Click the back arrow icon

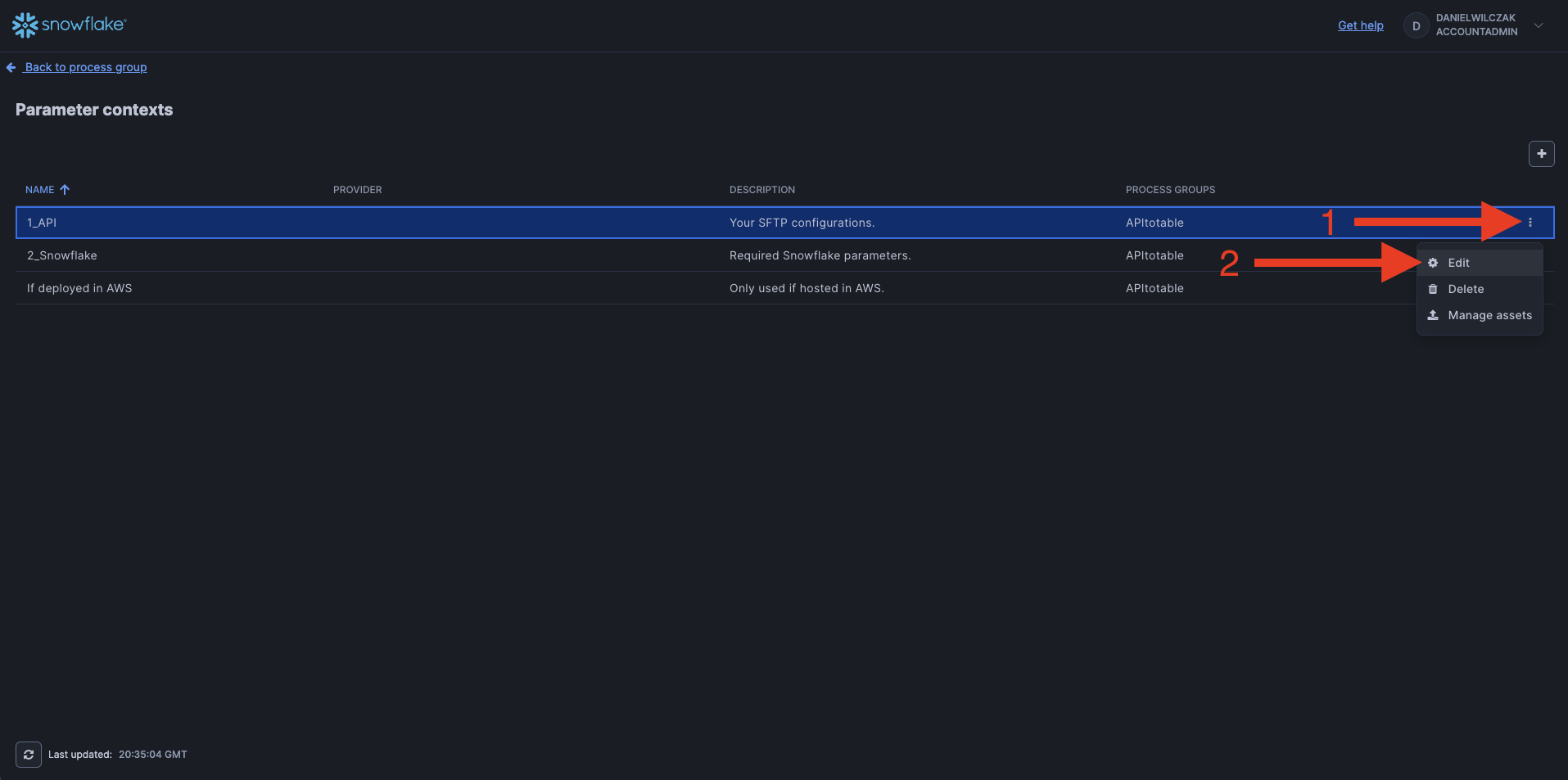pos(11,68)
